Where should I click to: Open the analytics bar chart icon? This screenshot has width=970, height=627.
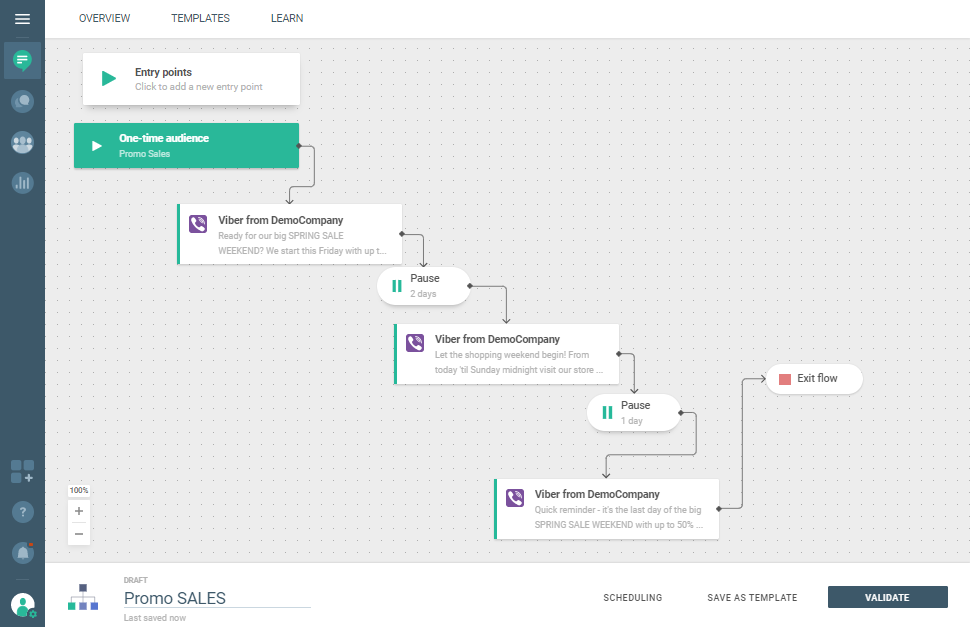[22, 183]
